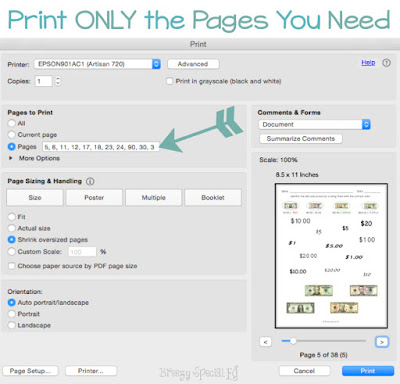Screen dimensions: 400x384
Task: Select Auto portrait/landscape orientation
Action: pyautogui.click(x=12, y=303)
